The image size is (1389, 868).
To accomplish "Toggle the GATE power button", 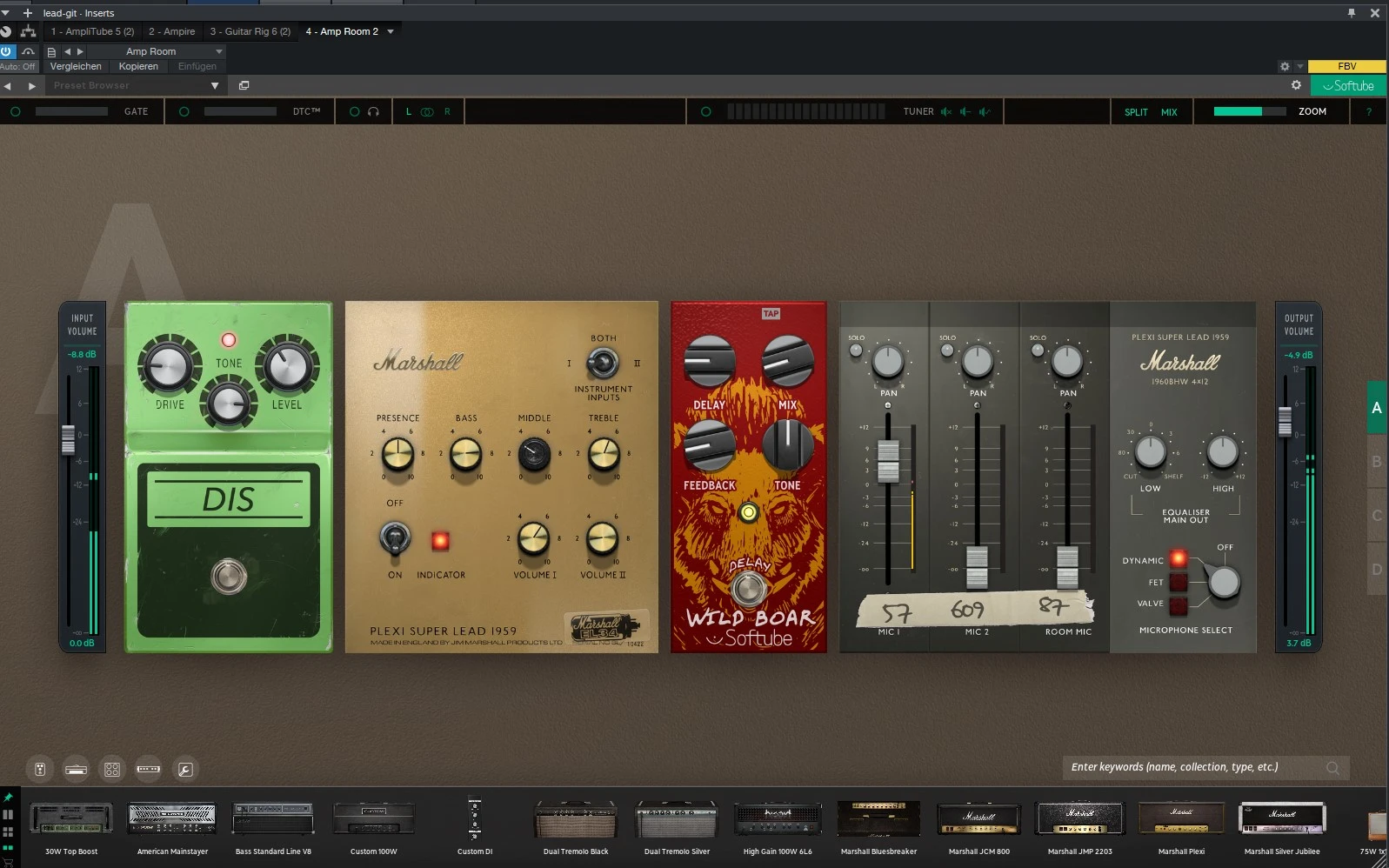I will coord(16,112).
